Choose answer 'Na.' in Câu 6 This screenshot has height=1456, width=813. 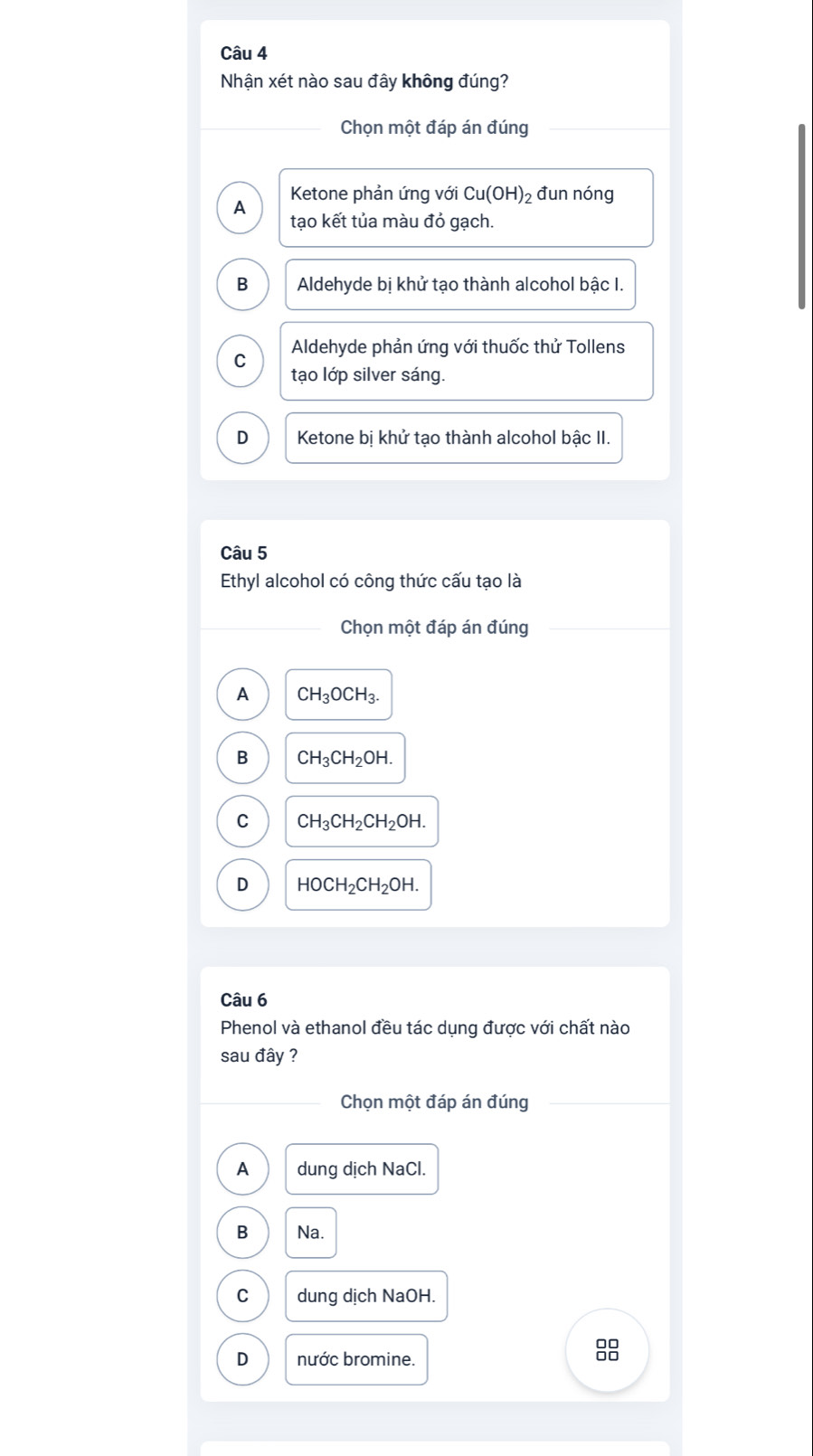point(311,1232)
